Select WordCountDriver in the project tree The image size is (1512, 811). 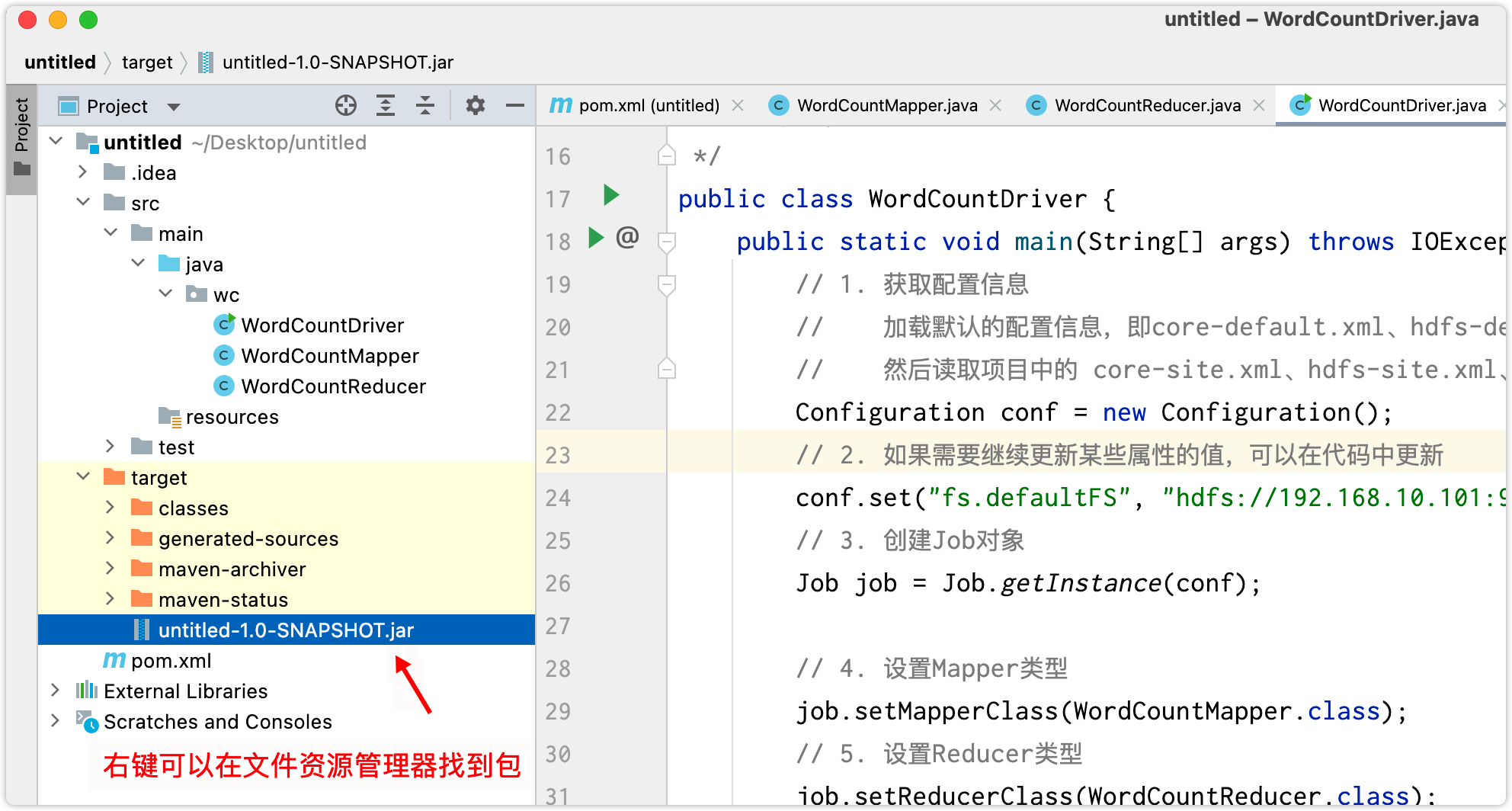tap(286, 325)
